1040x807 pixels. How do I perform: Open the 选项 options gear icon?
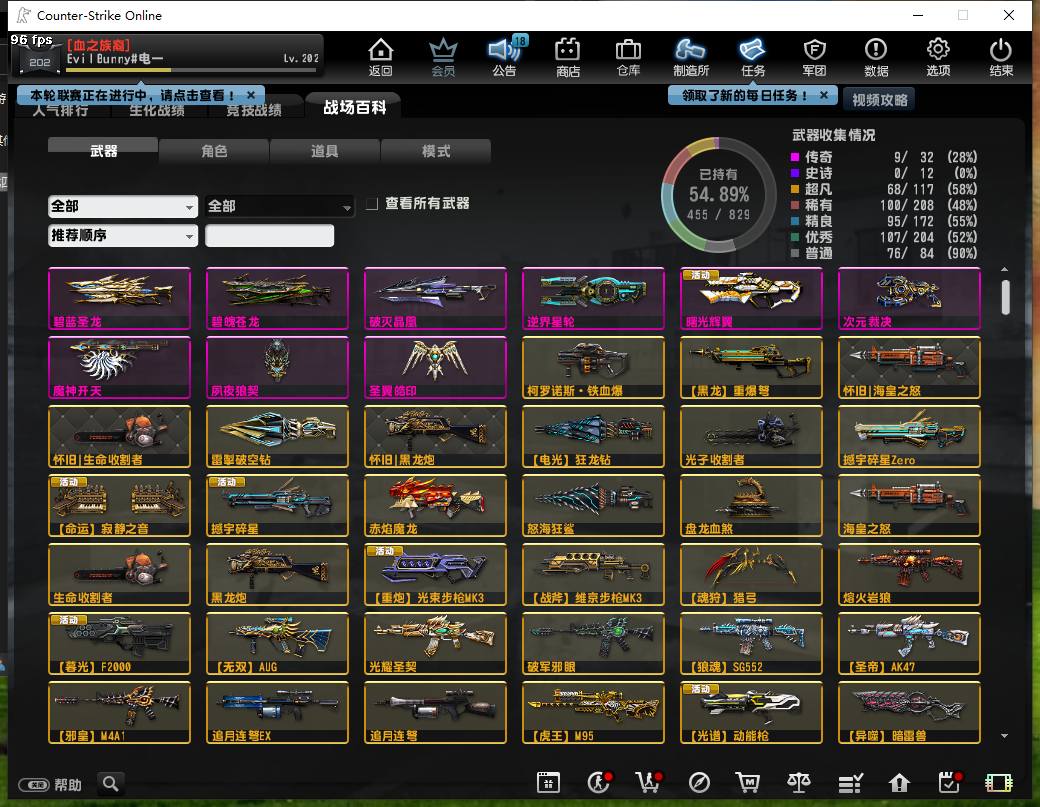tap(939, 57)
